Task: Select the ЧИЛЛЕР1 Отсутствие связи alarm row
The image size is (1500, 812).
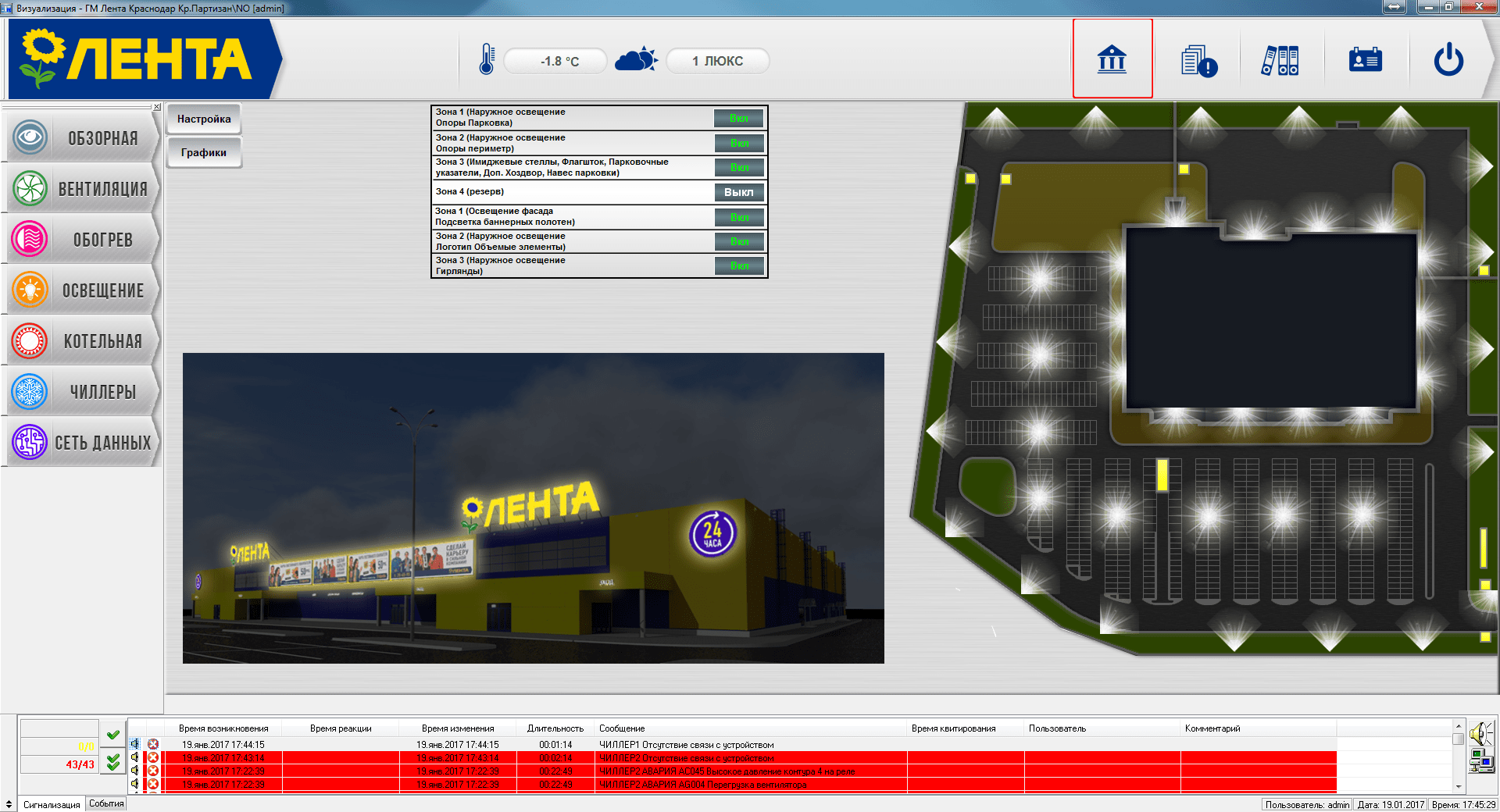Action: (732, 745)
